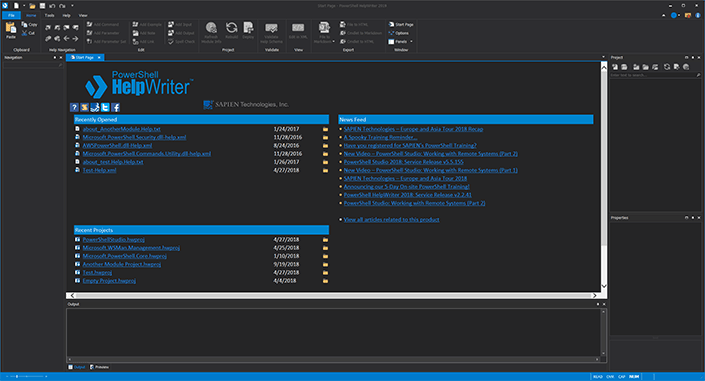Open about_AnotherModule.Help.txt recent file
705x381 pixels.
pos(121,129)
